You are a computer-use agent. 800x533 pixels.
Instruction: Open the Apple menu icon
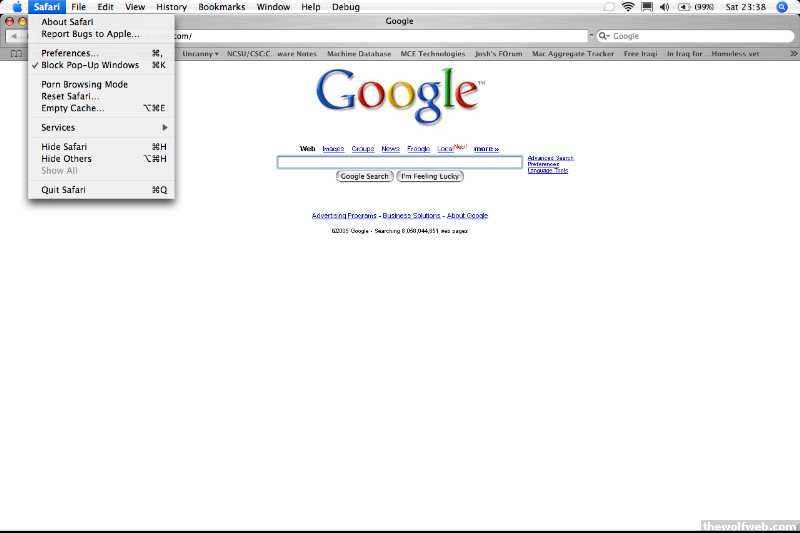tap(17, 7)
